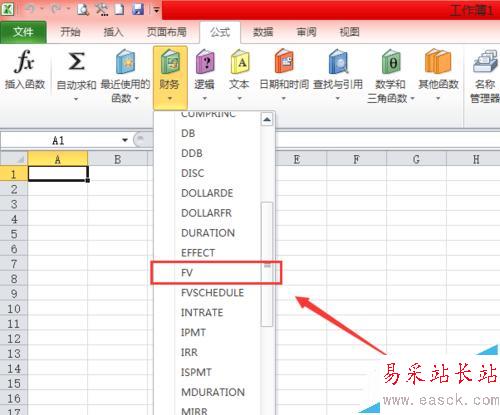Screen dimensions: 500x415
Task: Select row 14 header
Action: click(14, 368)
